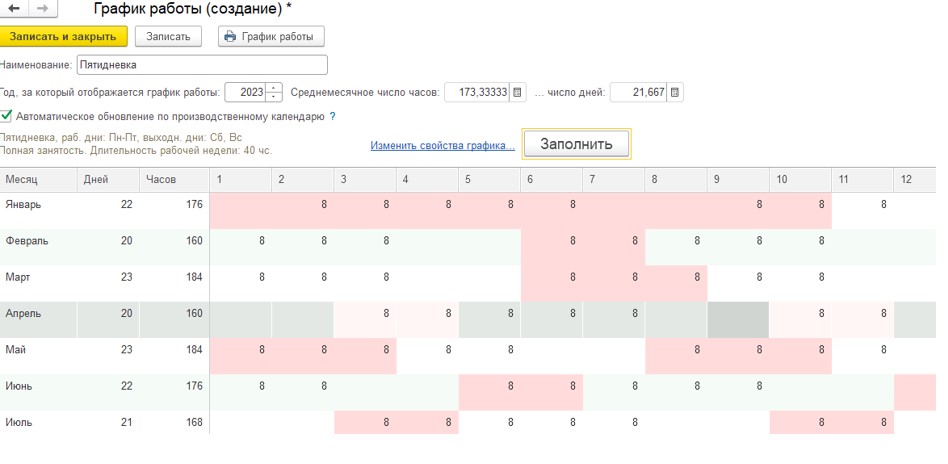This screenshot has width=948, height=464.
Task: Decrease the year with the down stepper arrow
Action: tap(274, 97)
